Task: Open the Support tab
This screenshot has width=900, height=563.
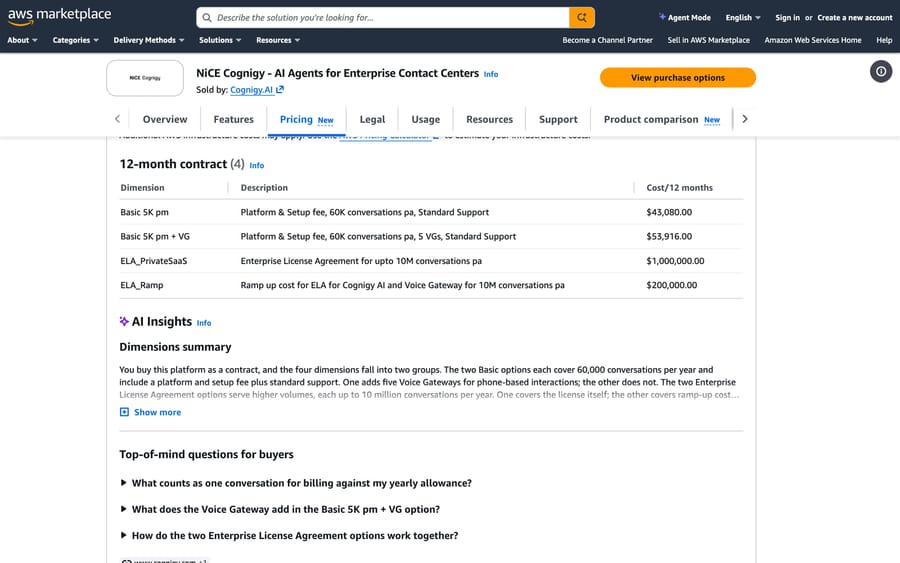Action: pyautogui.click(x=558, y=119)
